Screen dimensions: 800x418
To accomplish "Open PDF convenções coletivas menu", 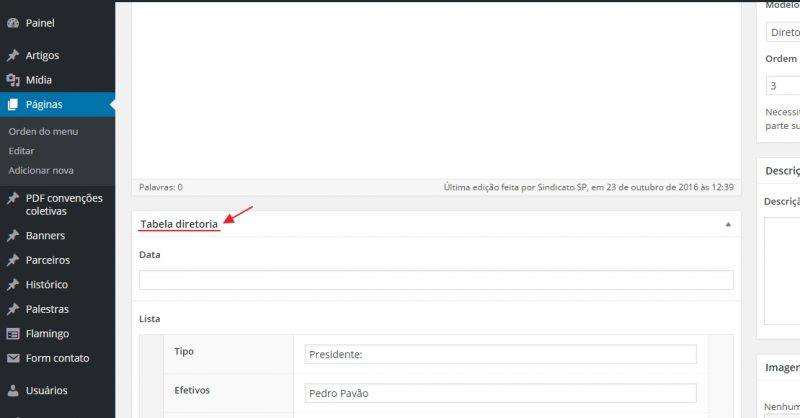I will coord(64,204).
